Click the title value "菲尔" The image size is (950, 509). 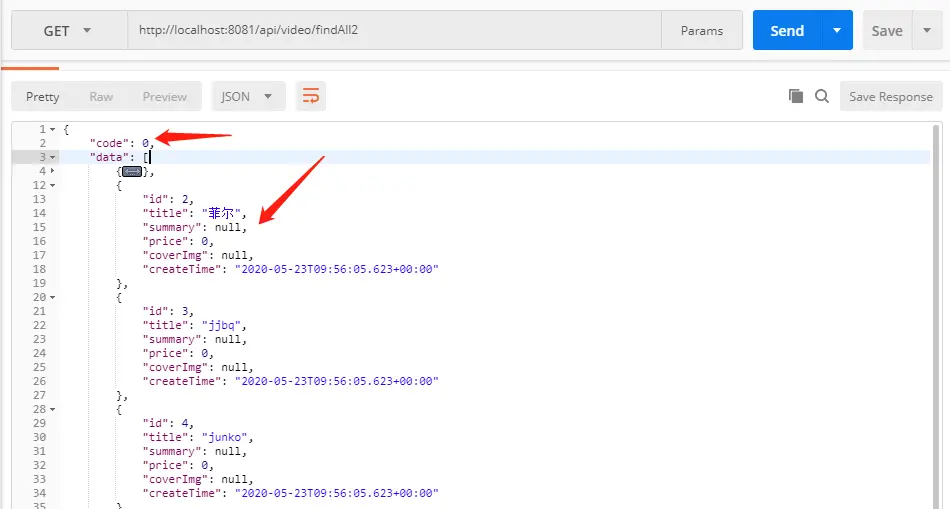click(x=221, y=213)
